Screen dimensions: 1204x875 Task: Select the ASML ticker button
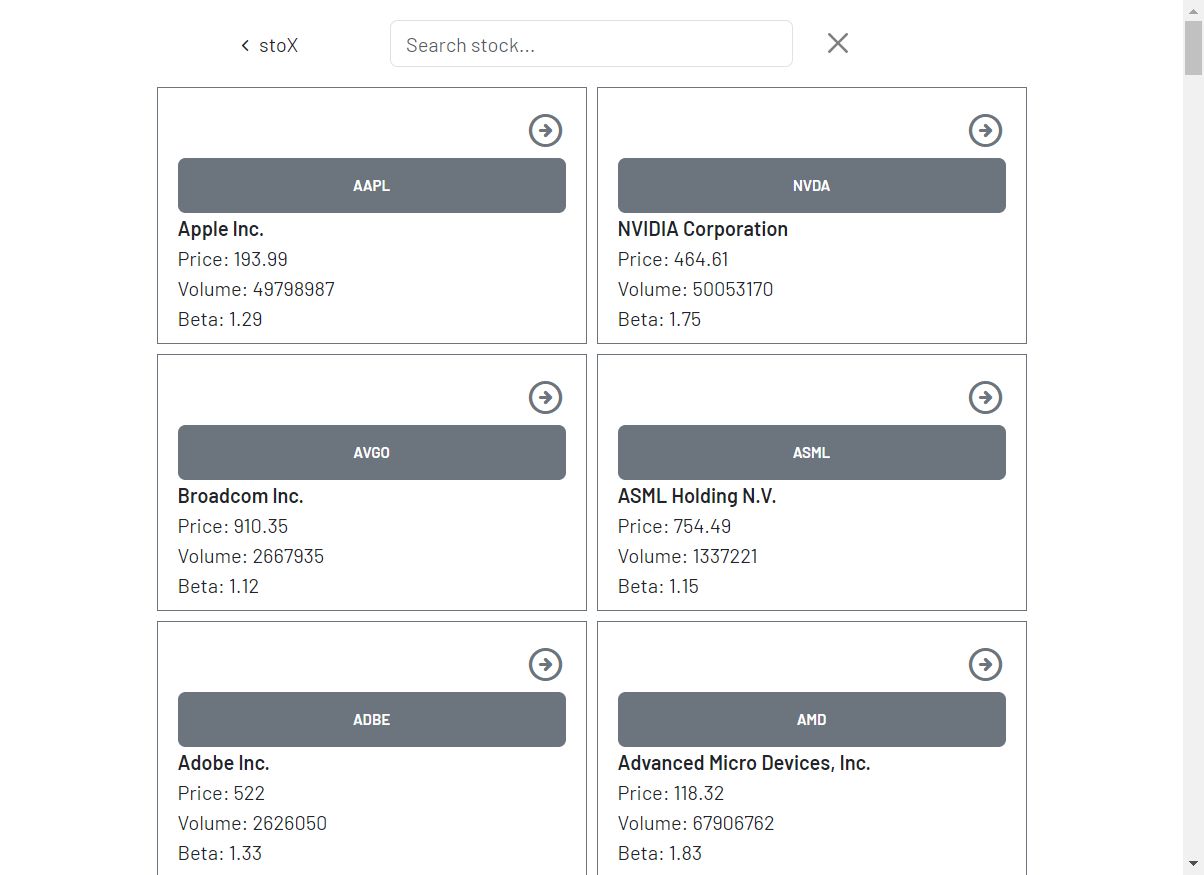812,452
